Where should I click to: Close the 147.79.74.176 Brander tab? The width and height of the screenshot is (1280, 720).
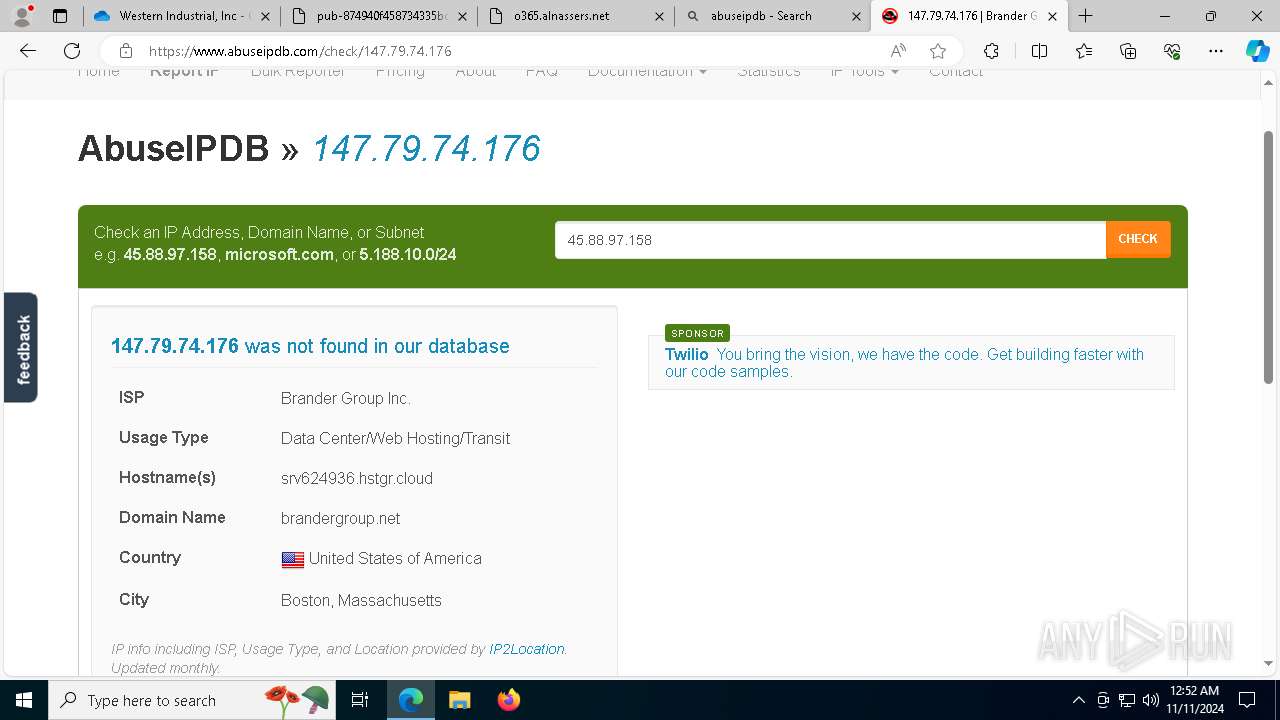(x=1052, y=16)
